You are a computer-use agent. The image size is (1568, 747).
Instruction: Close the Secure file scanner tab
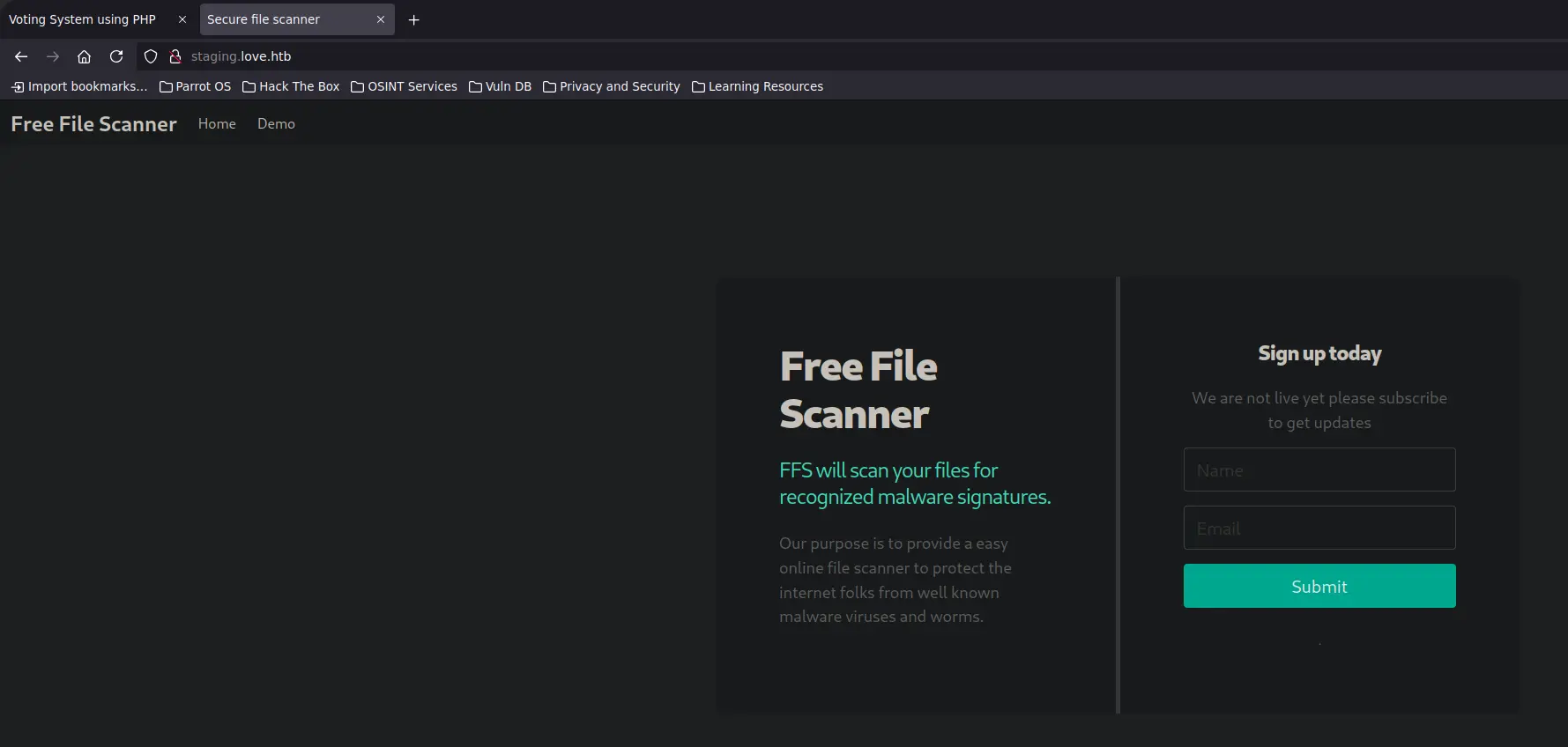tap(381, 19)
